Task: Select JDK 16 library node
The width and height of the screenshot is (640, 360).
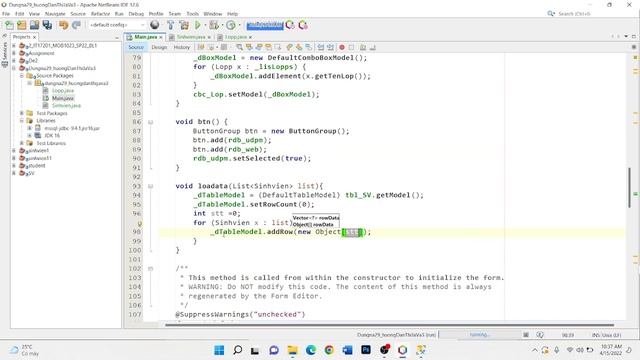Action: [x=52, y=136]
